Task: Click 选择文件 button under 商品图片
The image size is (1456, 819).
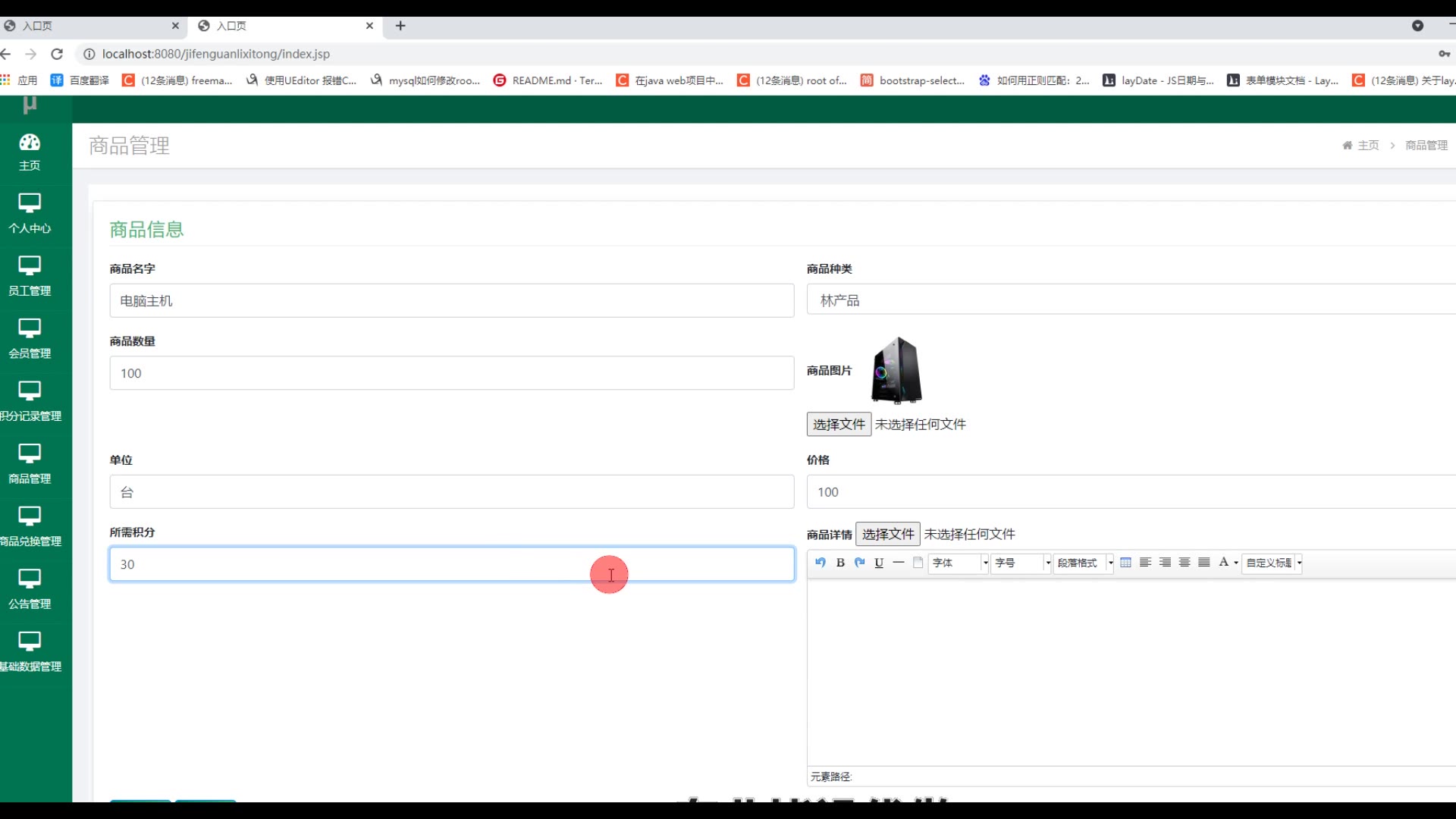Action: click(838, 425)
